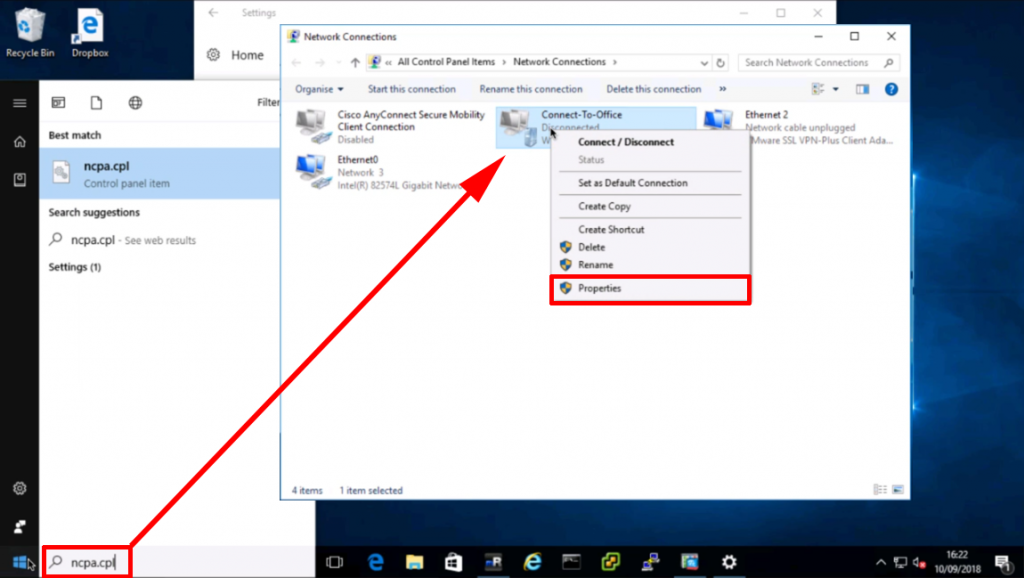Go up one level with up arrow
The height and width of the screenshot is (578, 1024).
coord(354,62)
